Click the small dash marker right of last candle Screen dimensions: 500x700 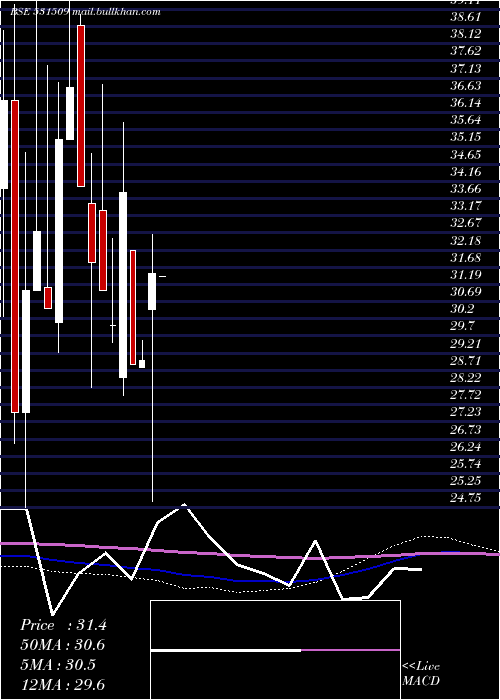tap(162, 277)
